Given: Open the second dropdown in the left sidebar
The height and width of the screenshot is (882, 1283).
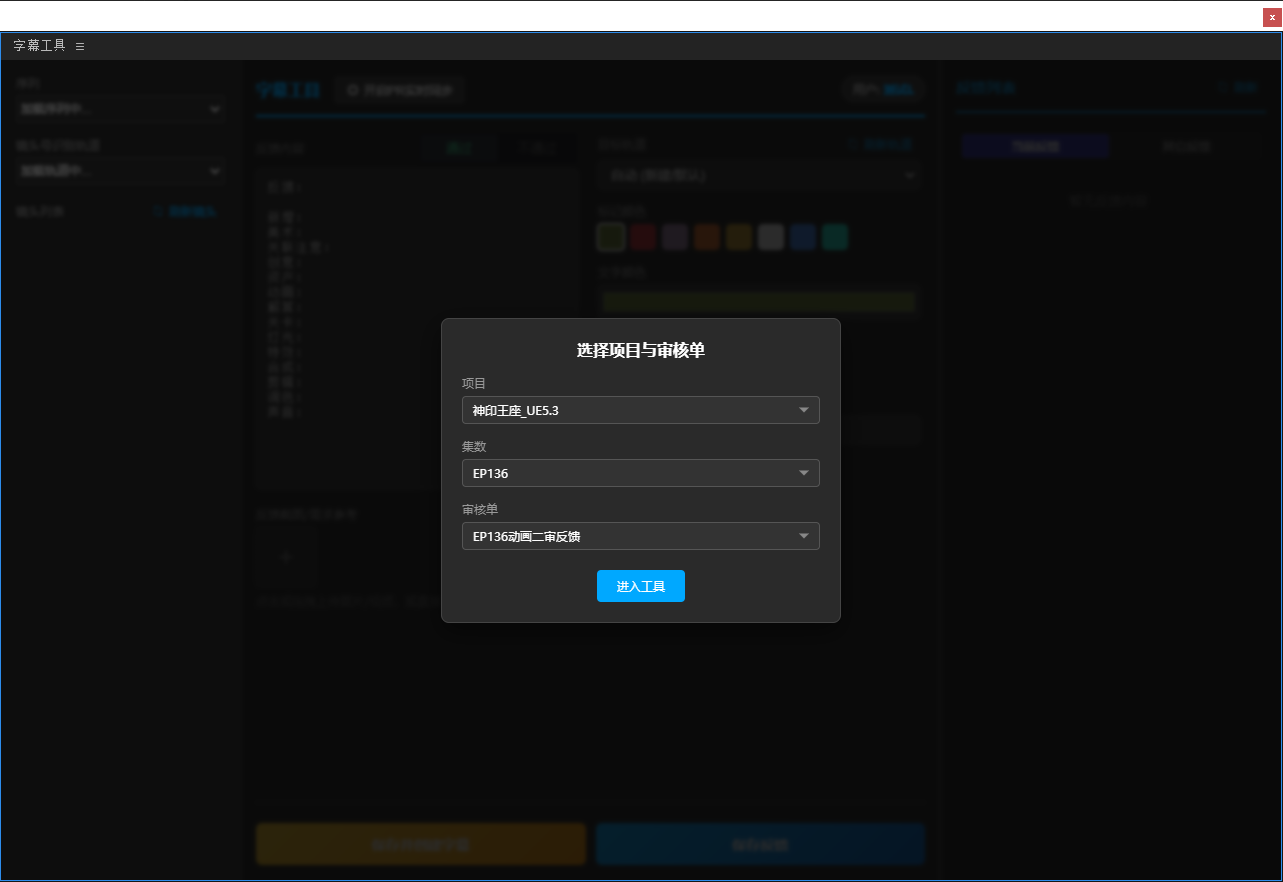Looking at the screenshot, I should pos(119,171).
